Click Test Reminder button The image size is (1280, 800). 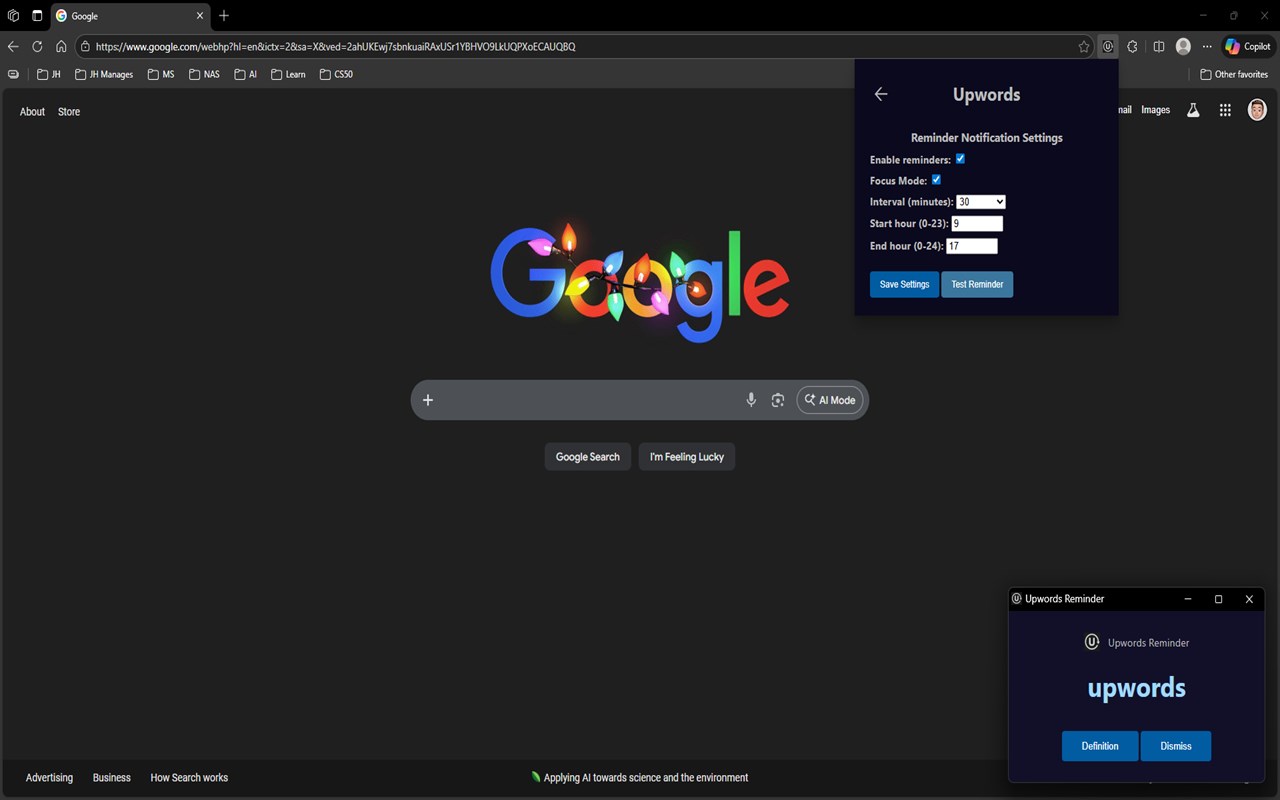point(977,285)
